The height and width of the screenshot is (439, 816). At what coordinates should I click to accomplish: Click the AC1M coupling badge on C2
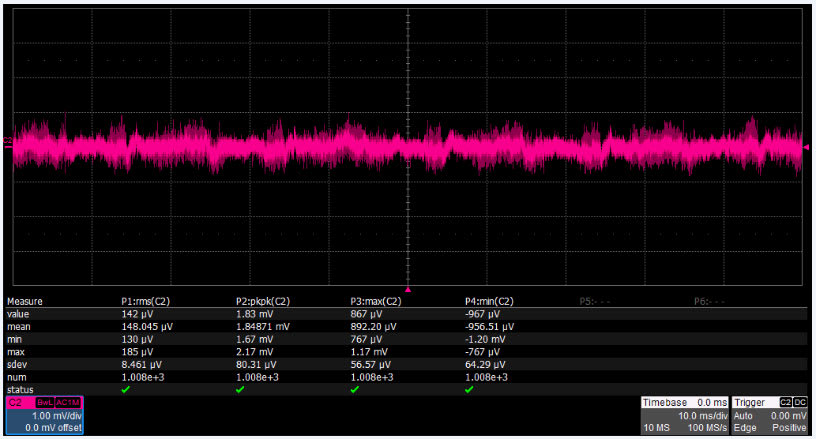point(68,403)
